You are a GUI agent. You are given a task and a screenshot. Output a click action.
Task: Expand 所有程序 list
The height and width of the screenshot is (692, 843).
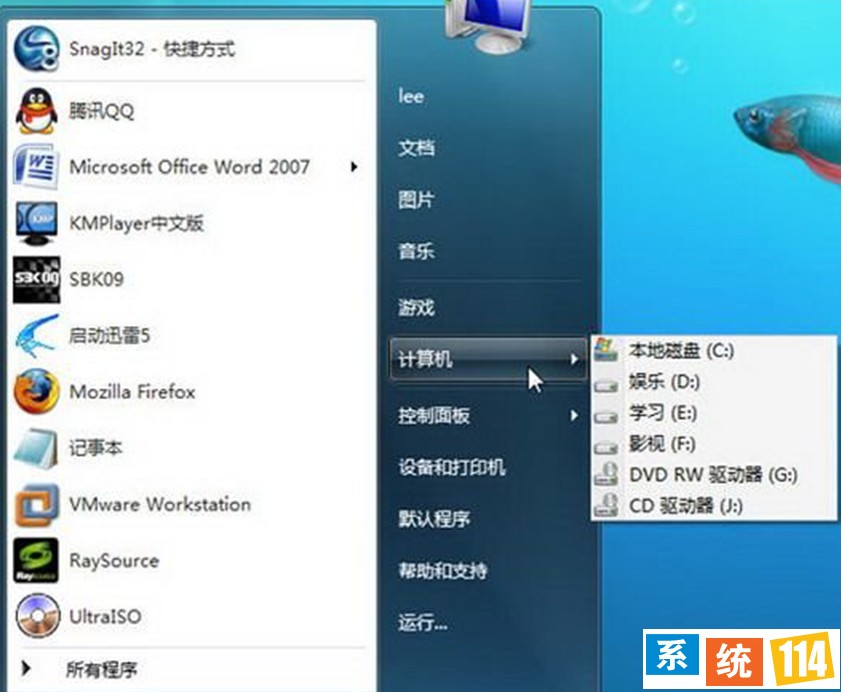point(100,669)
